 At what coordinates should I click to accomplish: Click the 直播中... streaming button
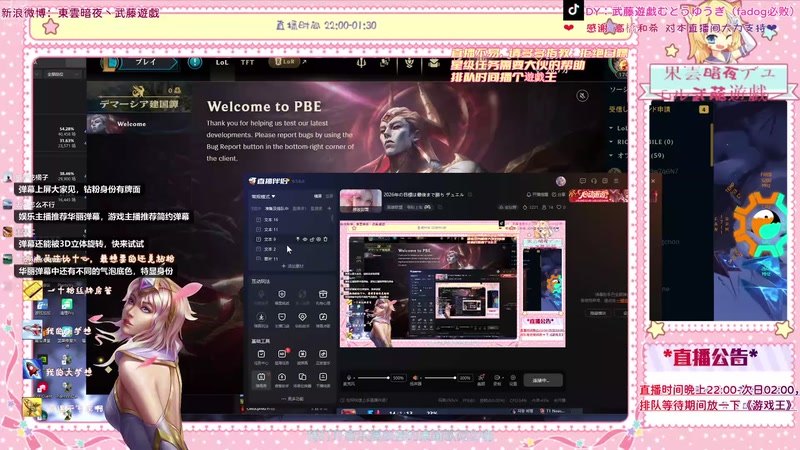[x=543, y=380]
